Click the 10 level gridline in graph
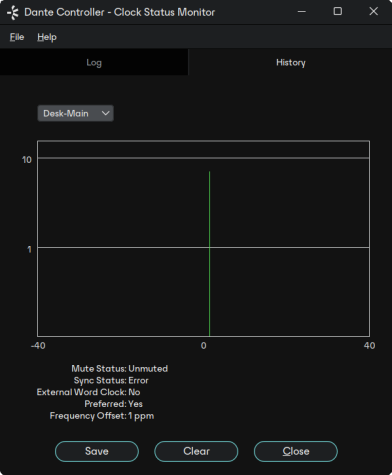 tap(203, 158)
